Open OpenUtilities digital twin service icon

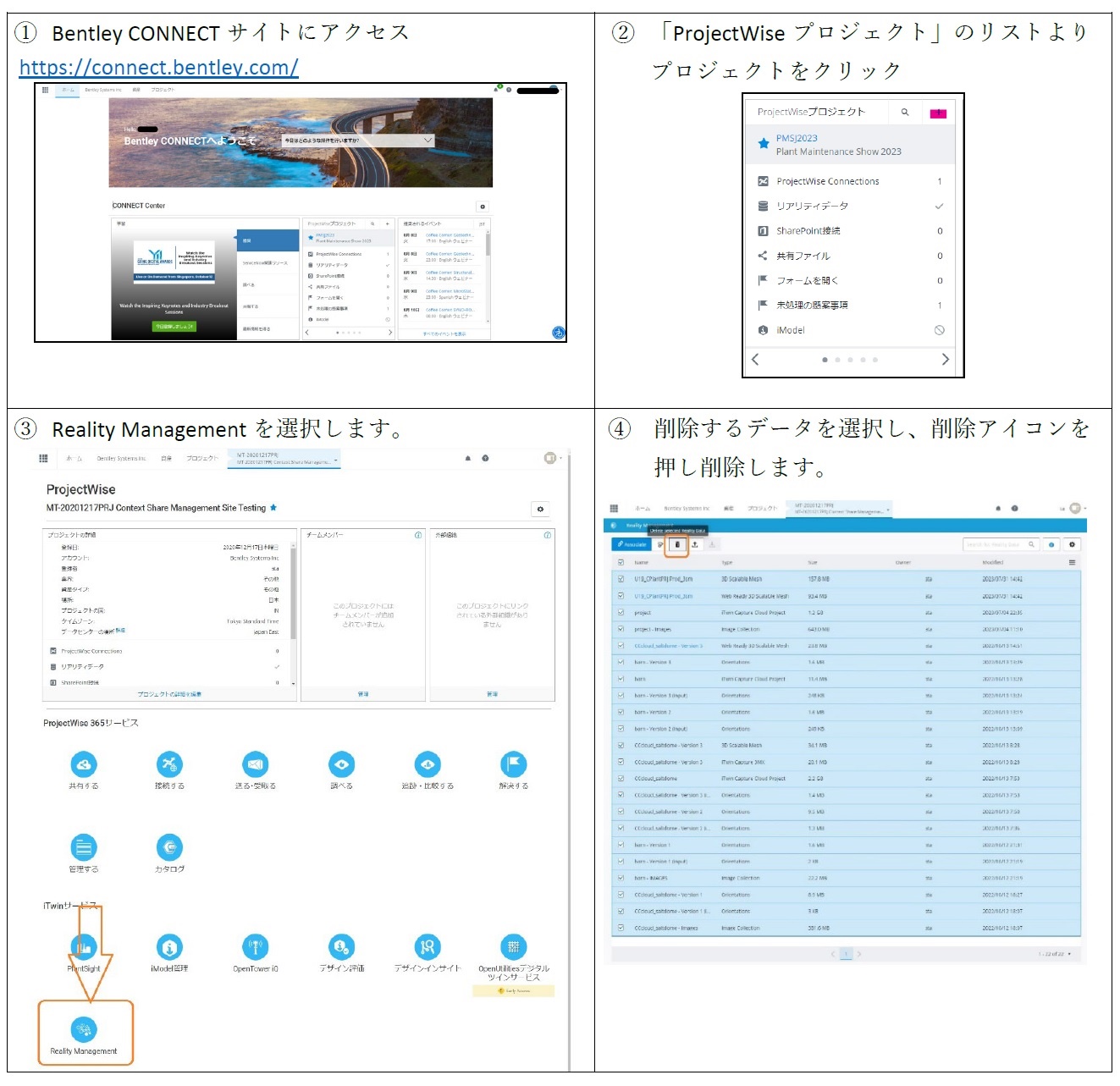click(x=513, y=947)
